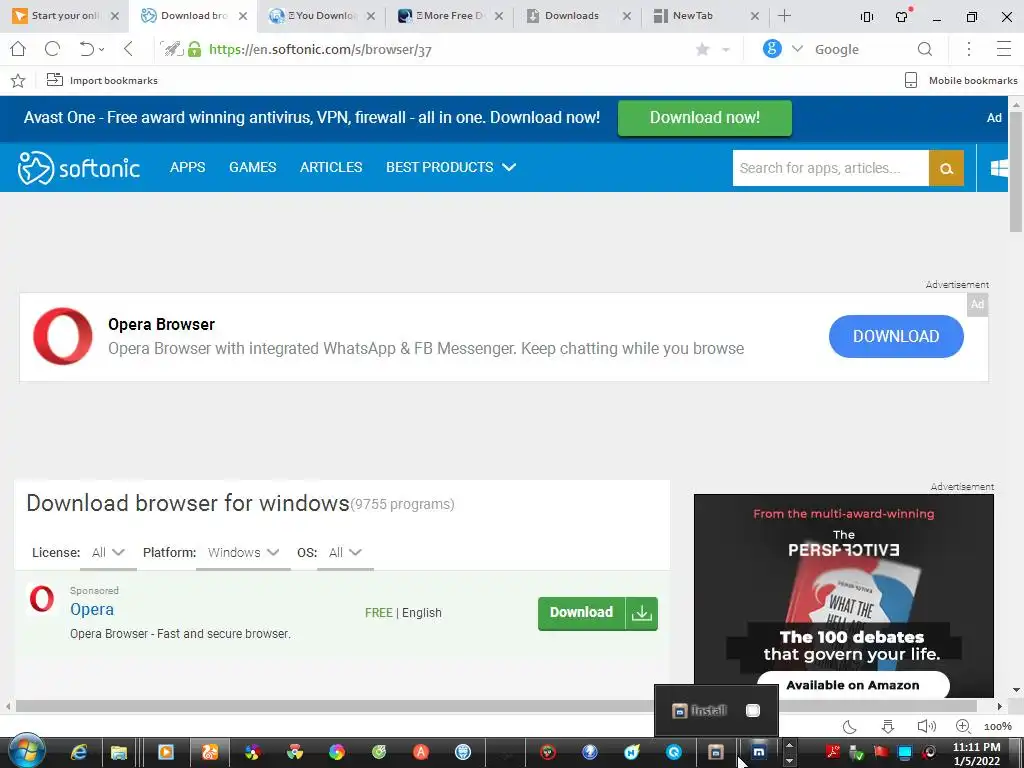This screenshot has width=1024, height=768.
Task: Open the GAMES menu
Action: click(253, 167)
